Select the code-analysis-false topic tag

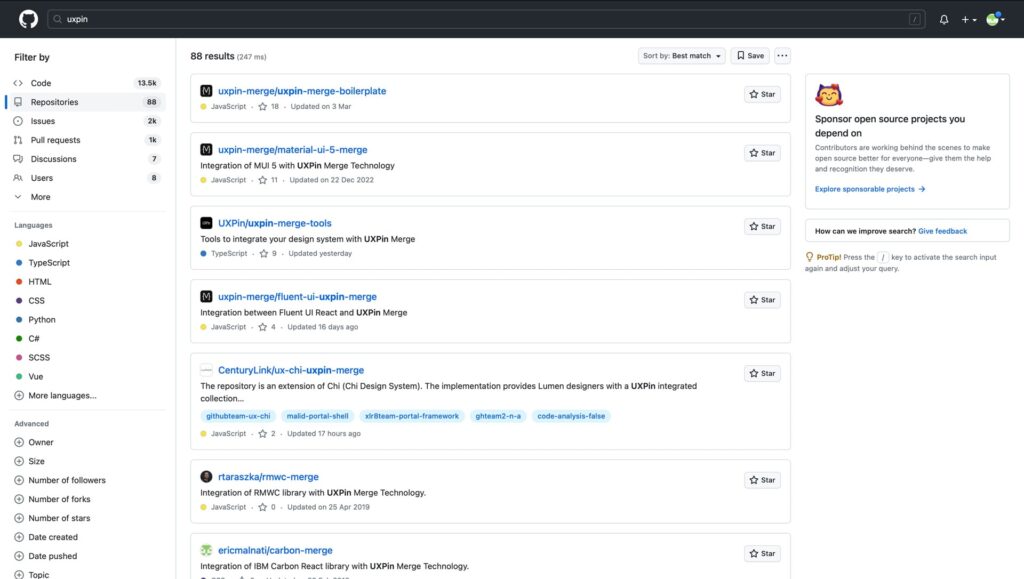click(x=571, y=416)
